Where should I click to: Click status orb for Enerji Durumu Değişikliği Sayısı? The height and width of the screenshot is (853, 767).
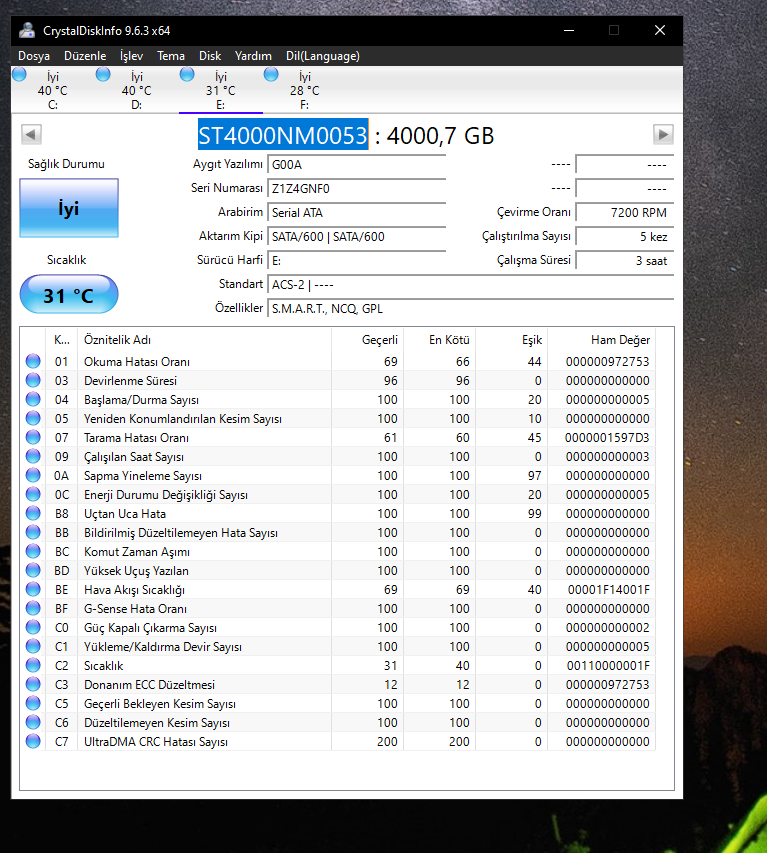coord(33,494)
